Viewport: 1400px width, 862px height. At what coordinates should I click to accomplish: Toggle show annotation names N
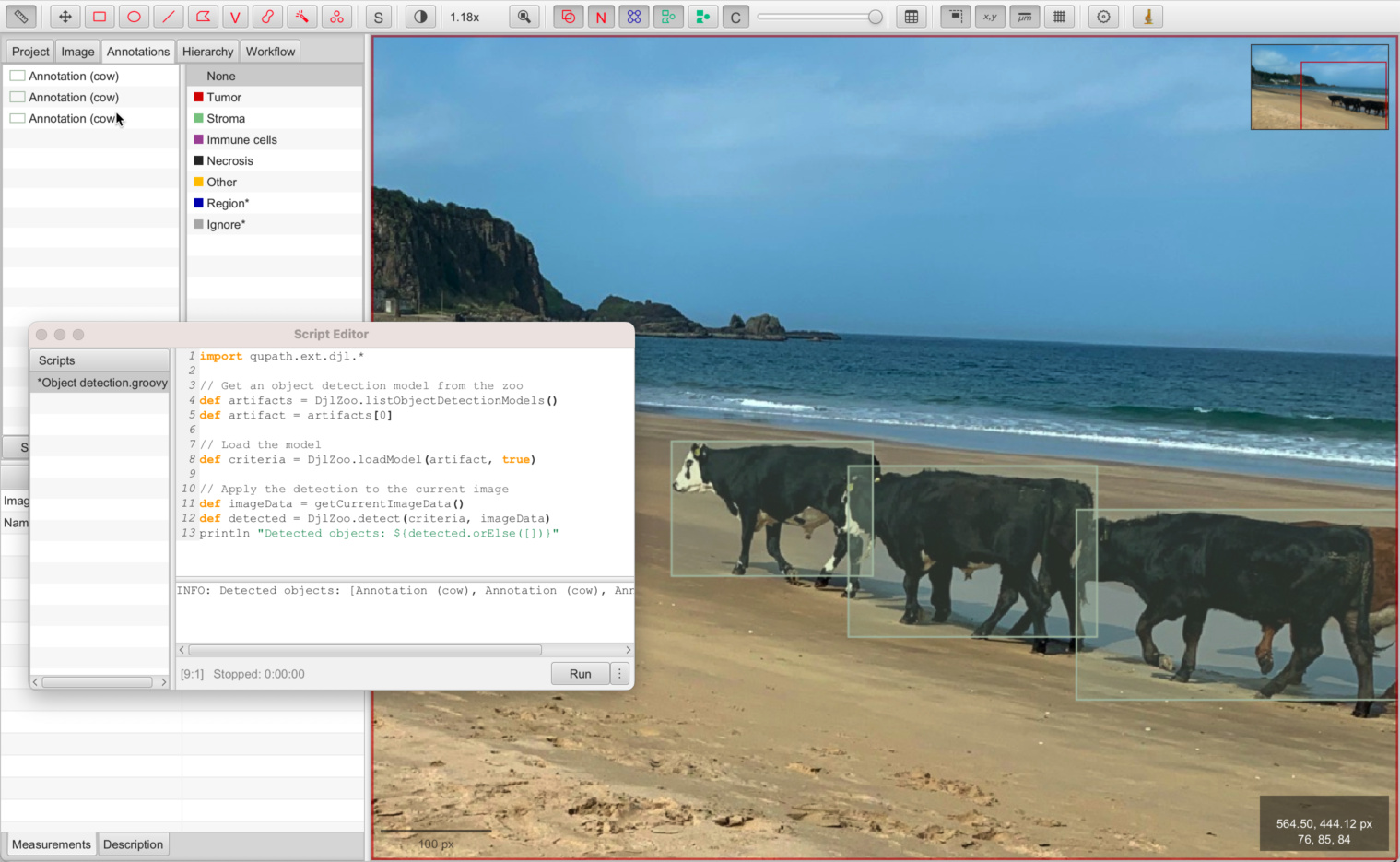point(601,17)
